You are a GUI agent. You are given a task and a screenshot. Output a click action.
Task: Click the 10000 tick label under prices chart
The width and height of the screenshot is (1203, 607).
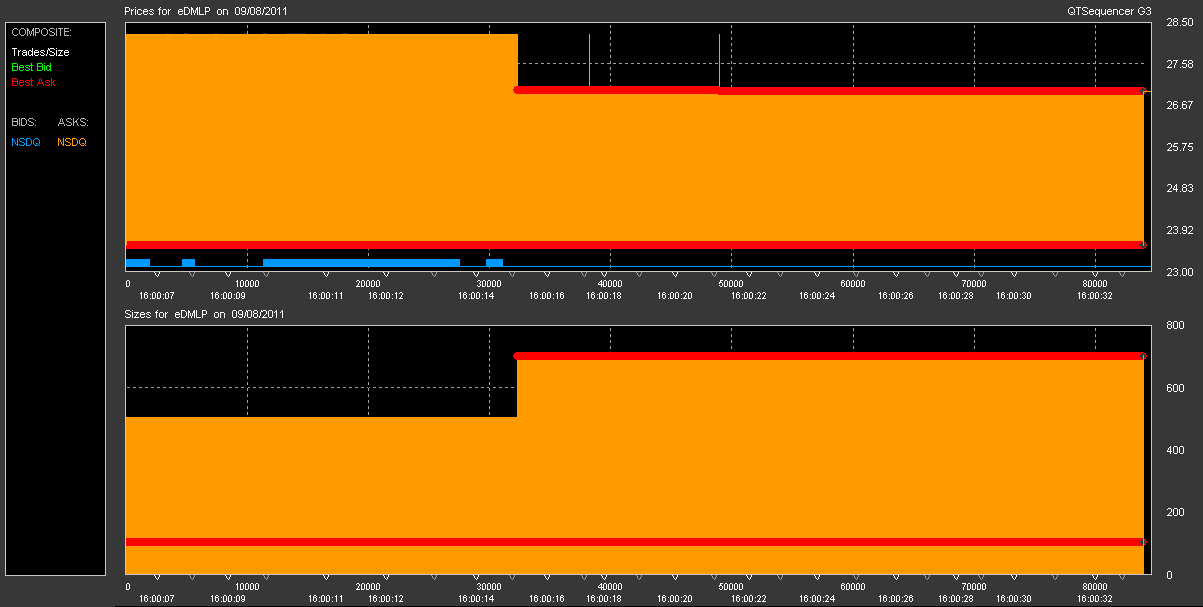pyautogui.click(x=247, y=284)
